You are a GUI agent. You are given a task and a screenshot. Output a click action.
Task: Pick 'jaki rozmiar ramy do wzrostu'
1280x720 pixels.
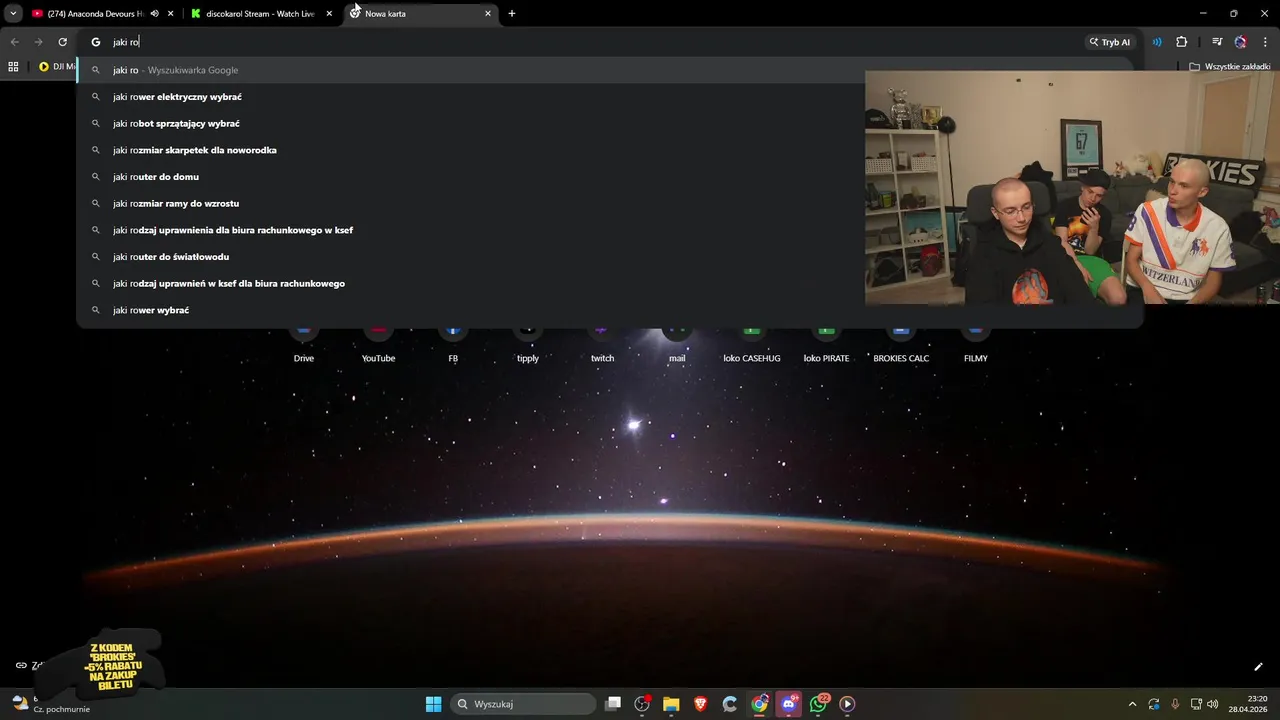[x=471, y=203]
